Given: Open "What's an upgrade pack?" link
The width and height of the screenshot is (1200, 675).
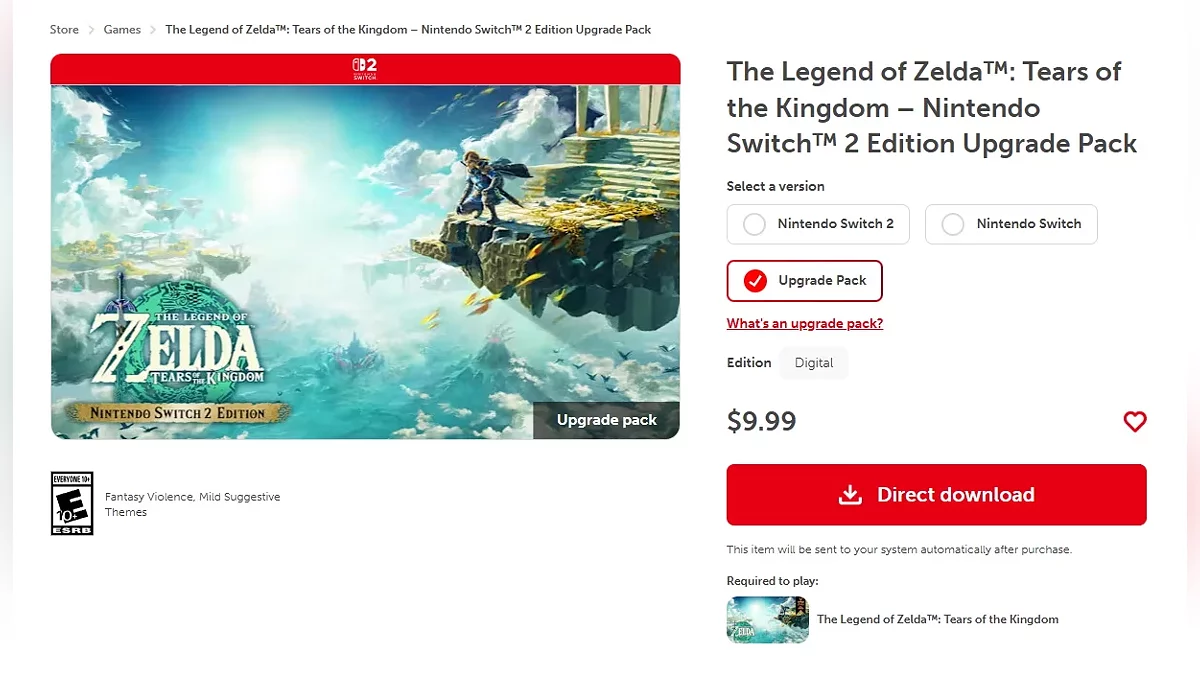Looking at the screenshot, I should click(x=805, y=323).
